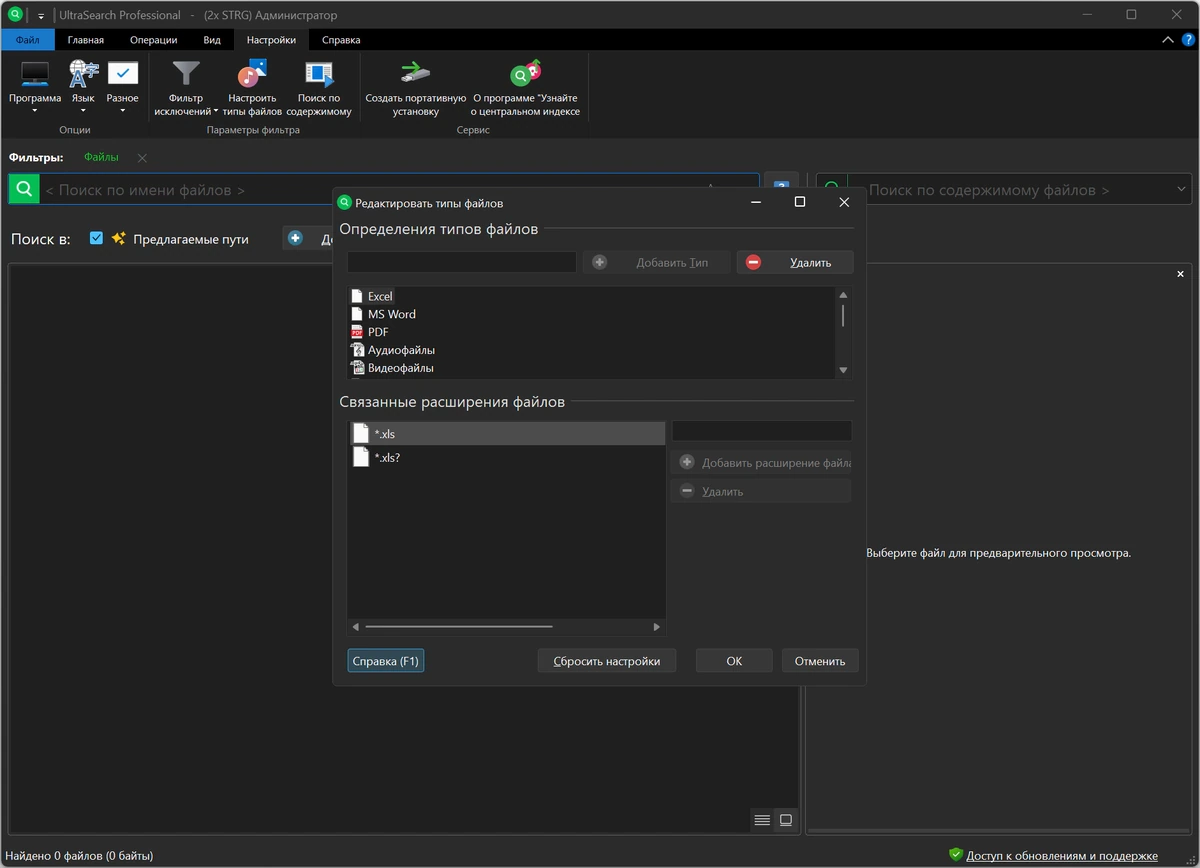Switch to list view layout icon

(x=762, y=820)
